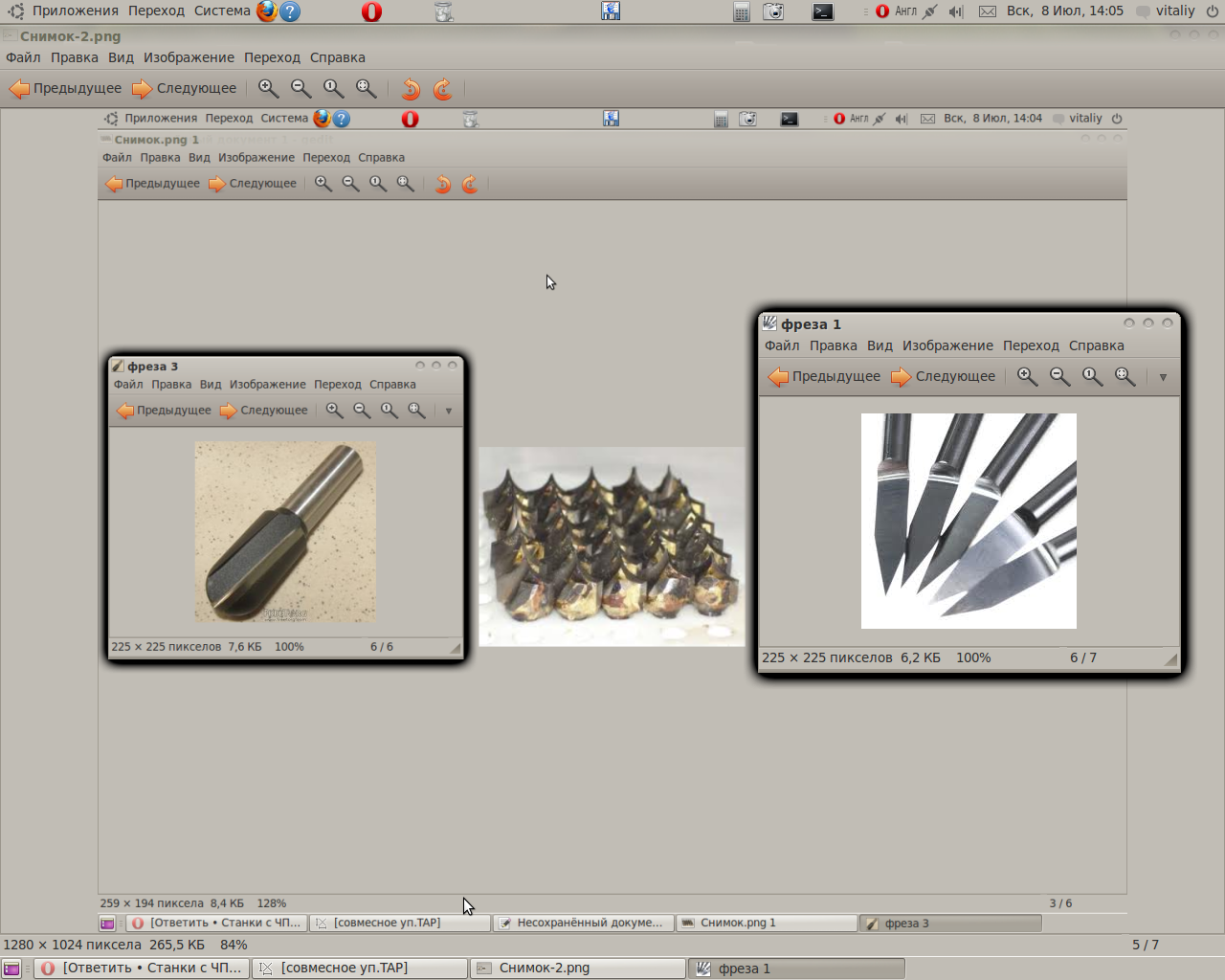Fit Снимок-2.png image to the window
Screen dimensions: 1225x980
[367, 89]
